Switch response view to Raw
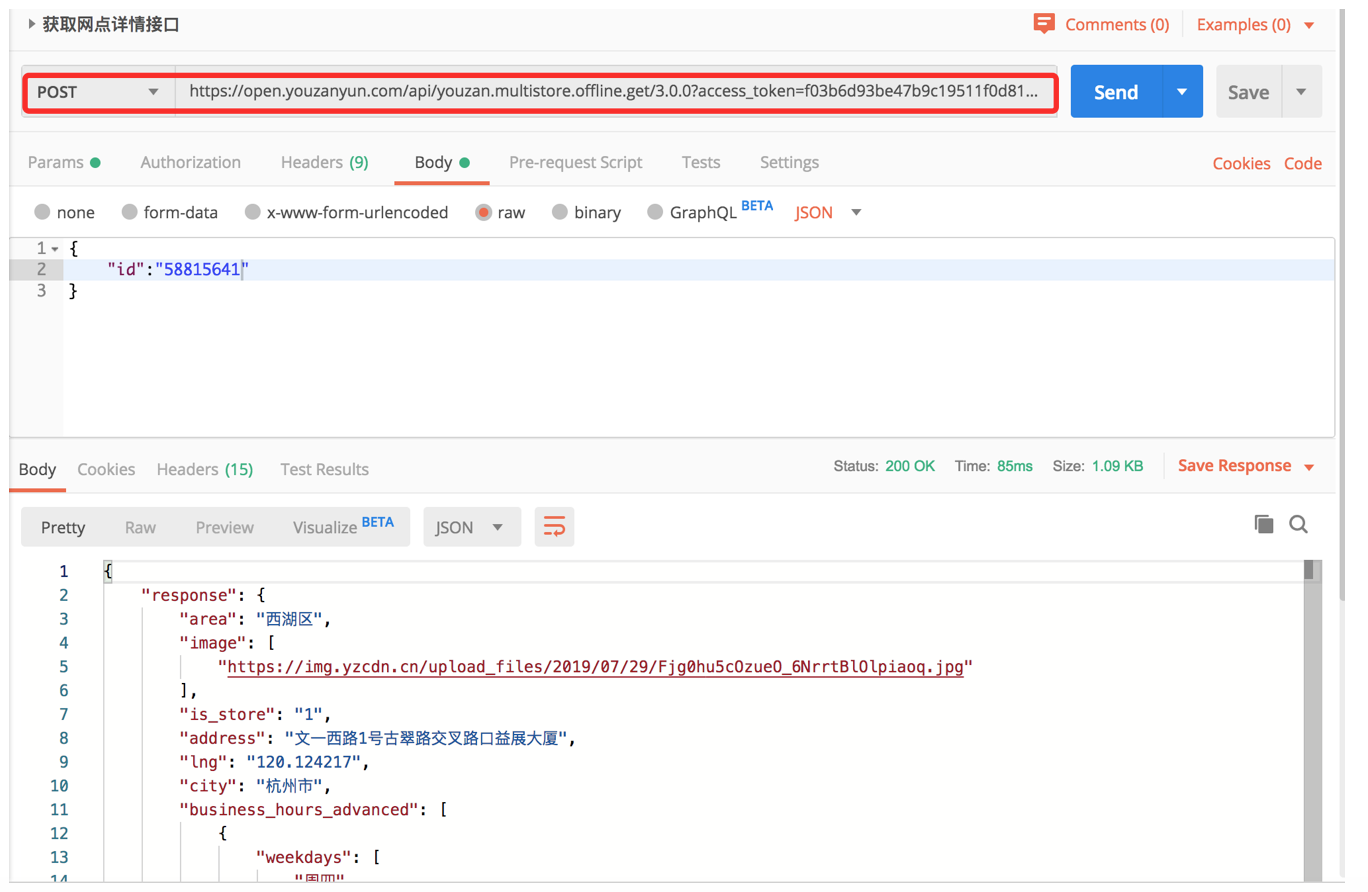The width and height of the screenshot is (1368, 892). click(140, 527)
